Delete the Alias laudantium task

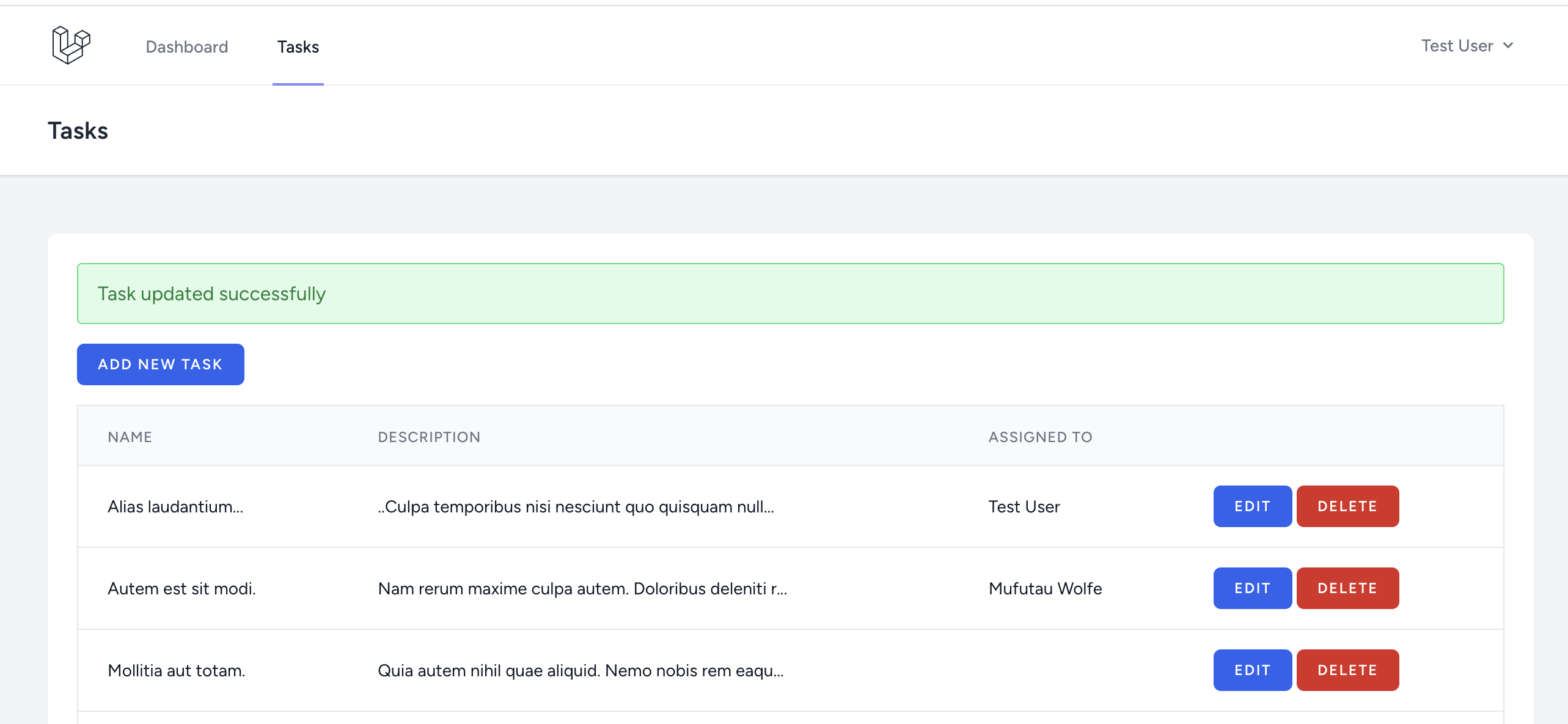pos(1347,506)
